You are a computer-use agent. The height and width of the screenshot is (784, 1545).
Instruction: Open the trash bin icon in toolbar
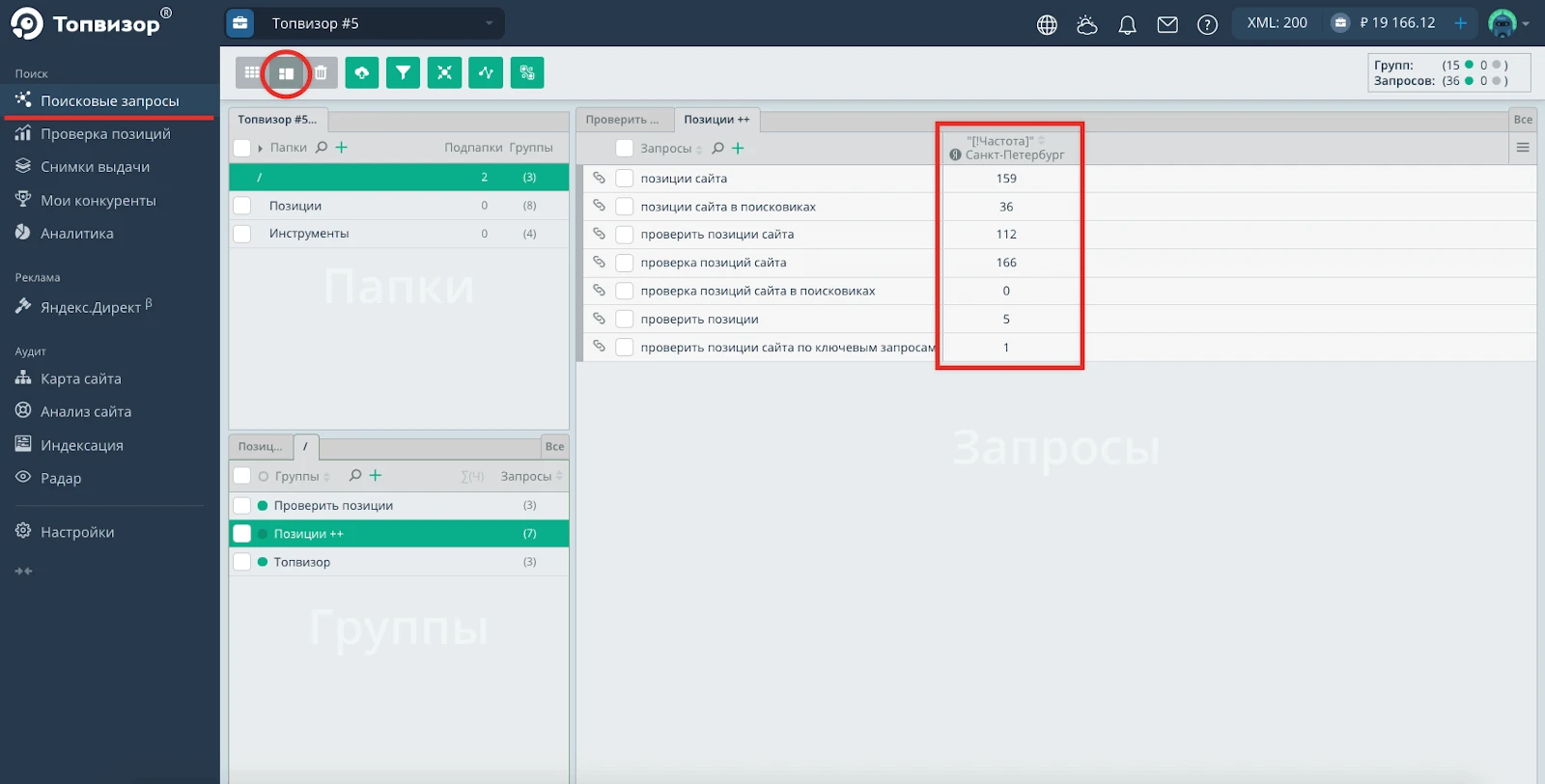(321, 72)
